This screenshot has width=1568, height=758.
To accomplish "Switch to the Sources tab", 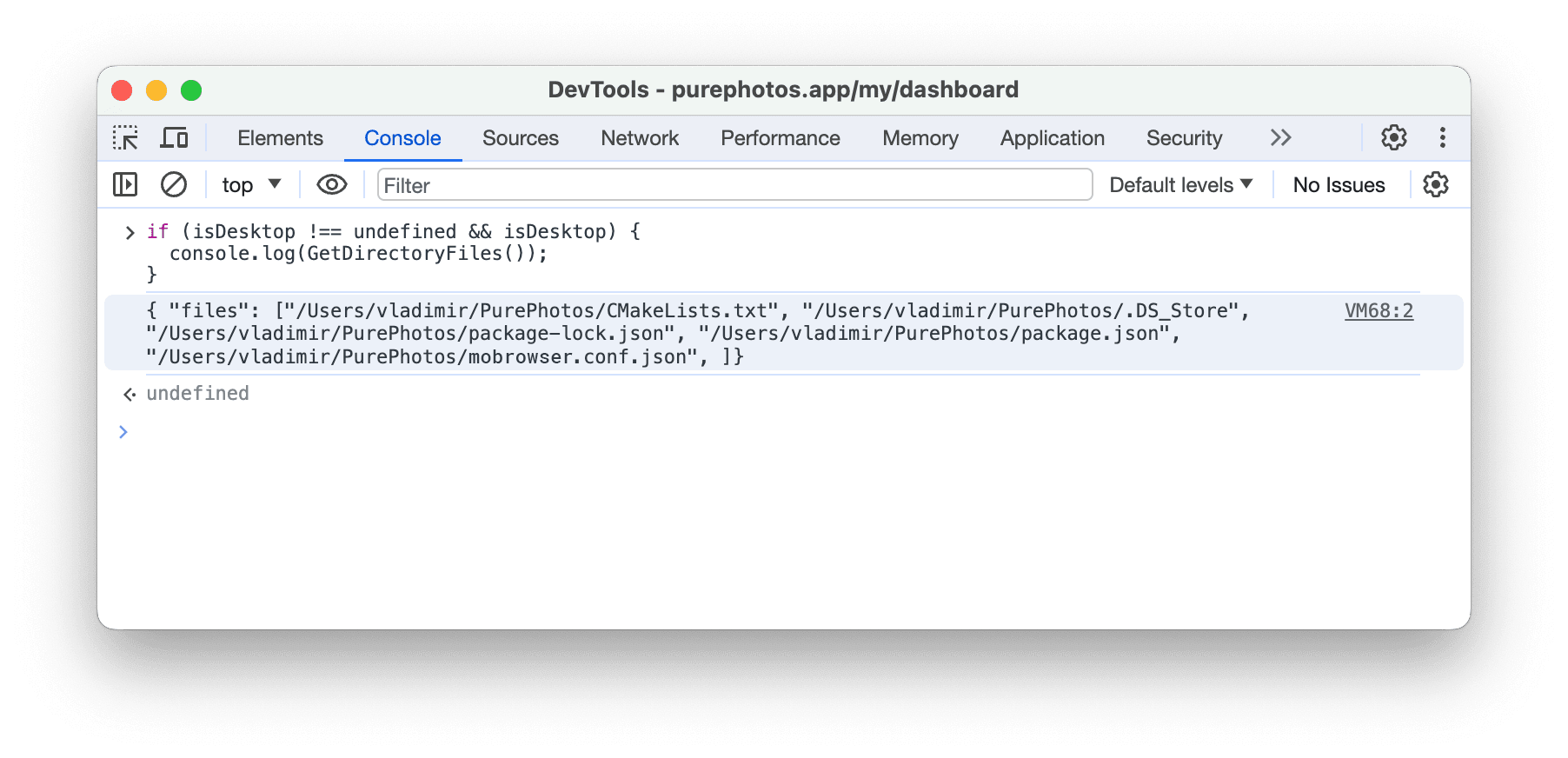I will (520, 137).
